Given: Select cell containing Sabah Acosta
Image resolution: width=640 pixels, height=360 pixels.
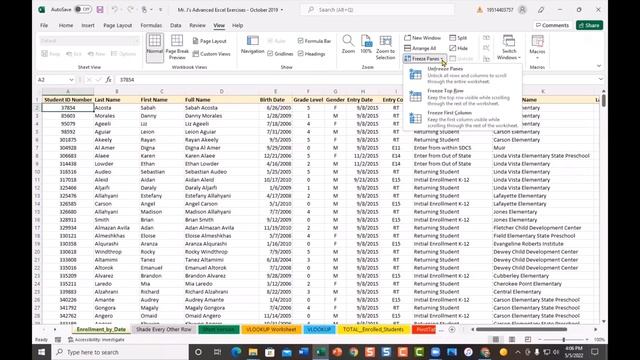Looking at the screenshot, I should pos(221,108).
